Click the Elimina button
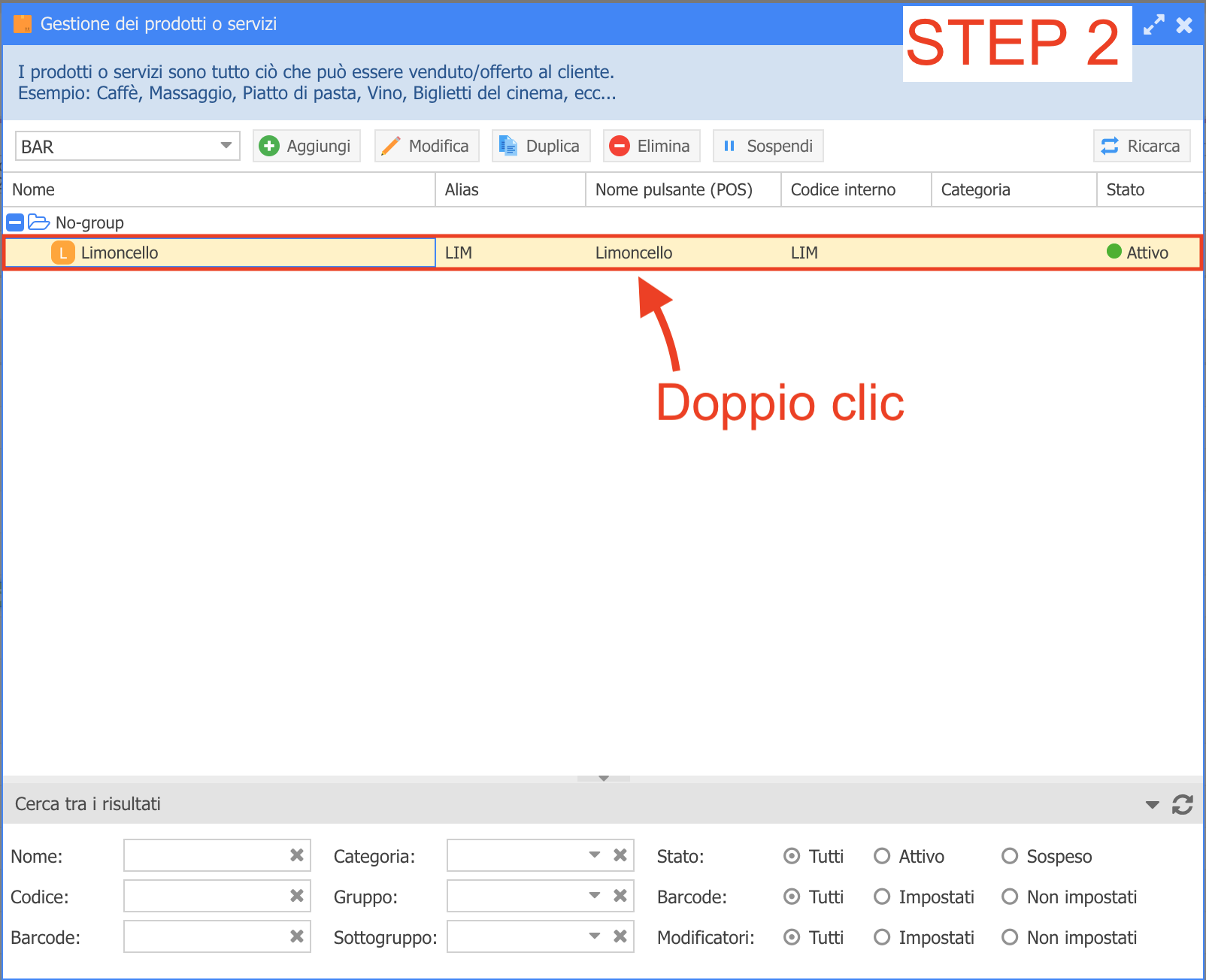 [x=652, y=146]
